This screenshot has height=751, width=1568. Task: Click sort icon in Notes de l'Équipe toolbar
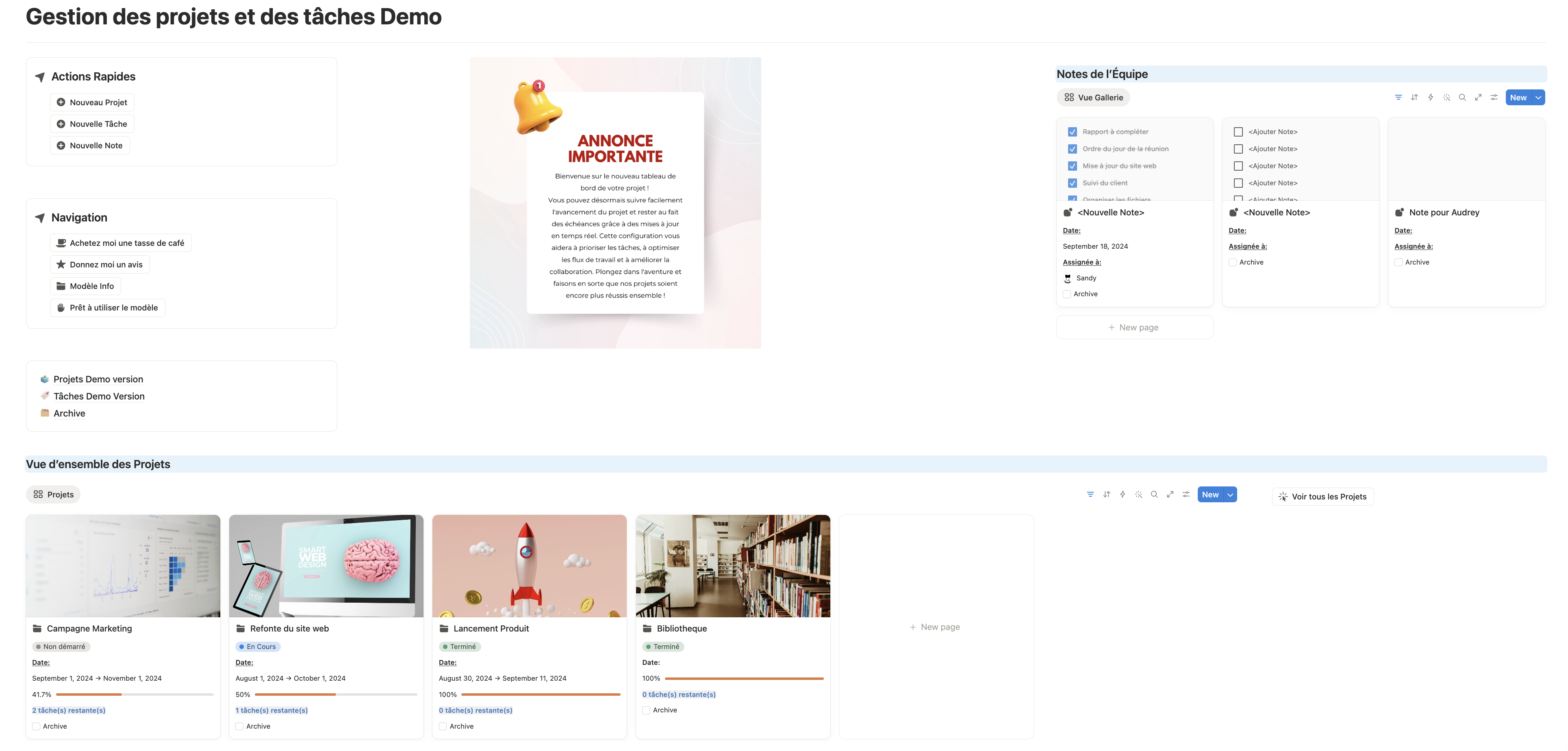pyautogui.click(x=1414, y=98)
